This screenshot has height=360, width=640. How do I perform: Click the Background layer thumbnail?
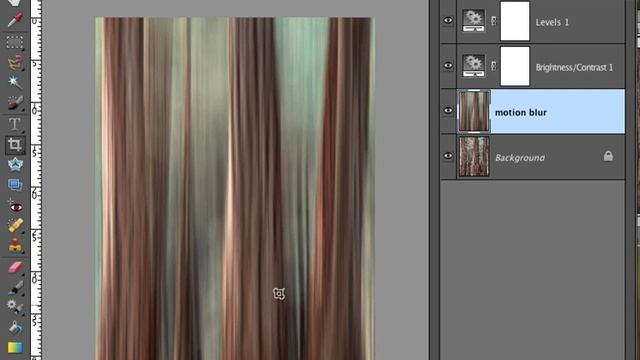pos(474,157)
